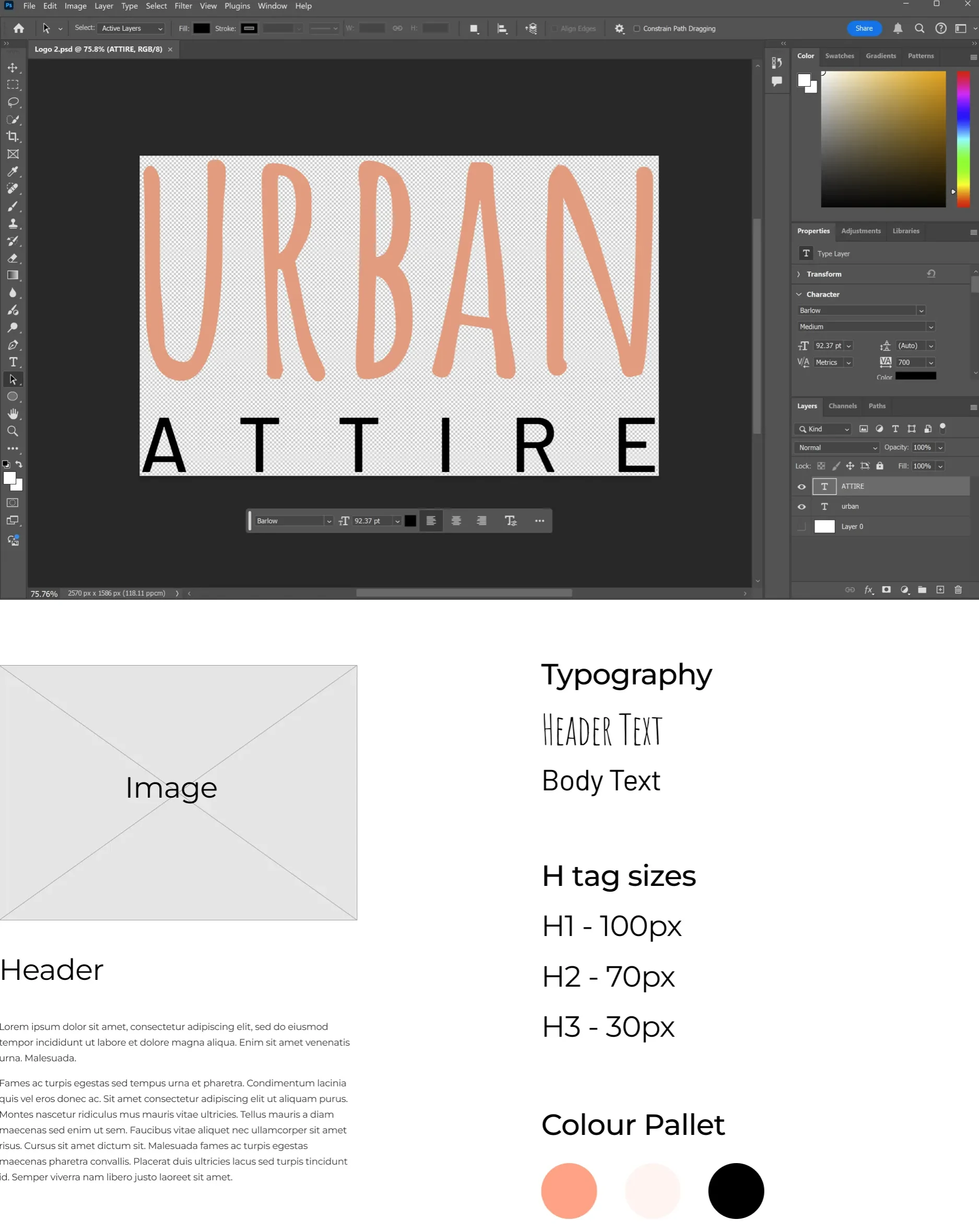Click the Add layer style fx icon

click(869, 590)
